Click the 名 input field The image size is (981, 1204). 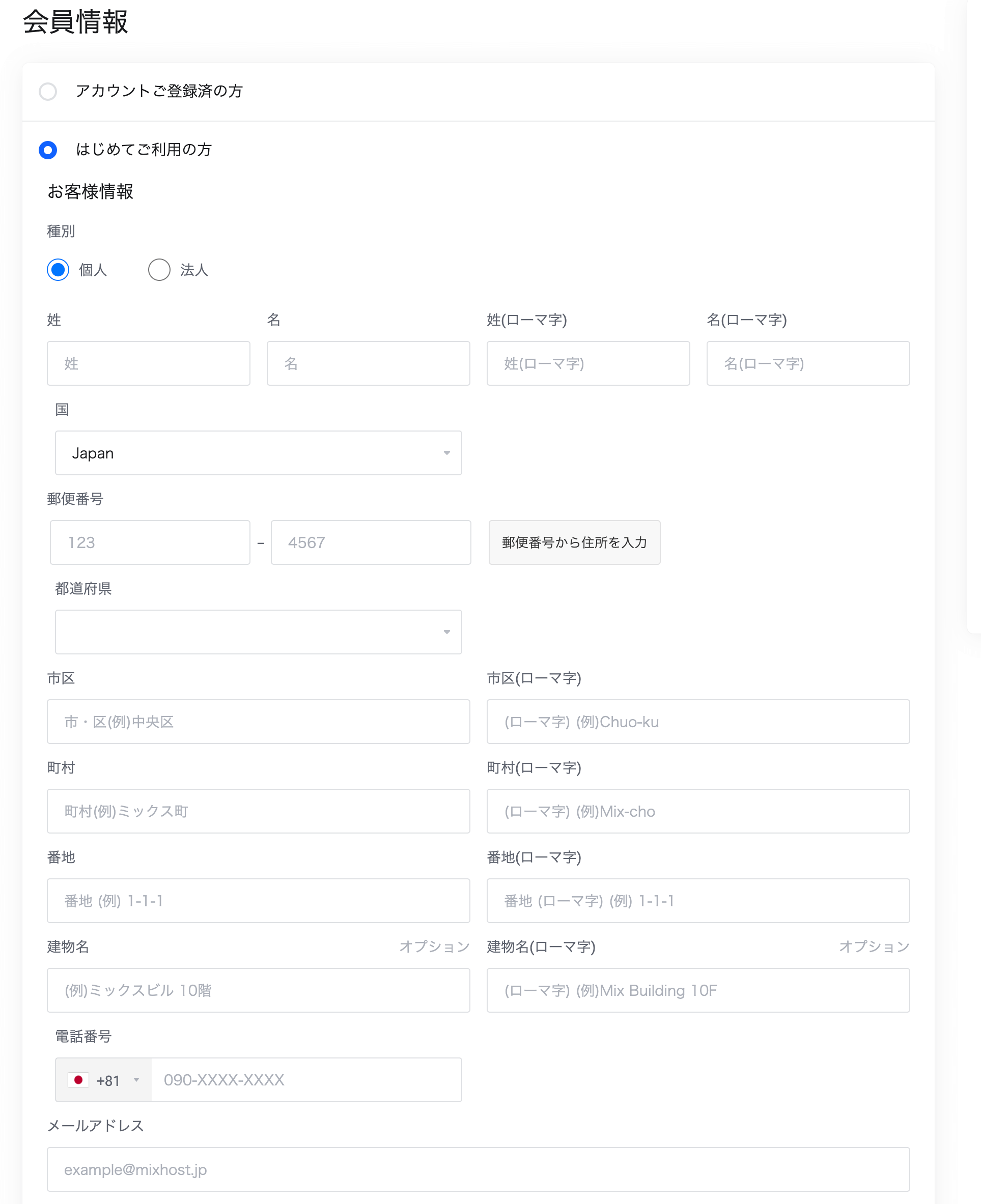coord(369,363)
